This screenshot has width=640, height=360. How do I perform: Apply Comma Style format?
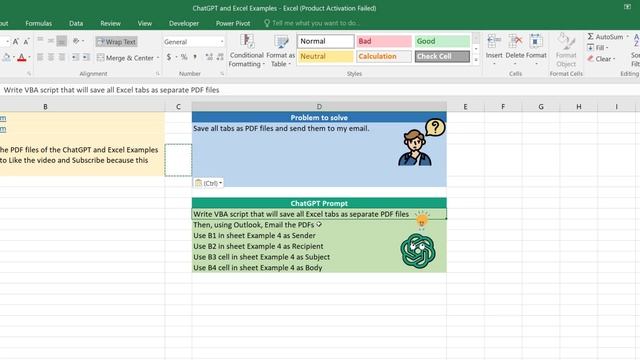pyautogui.click(x=195, y=57)
